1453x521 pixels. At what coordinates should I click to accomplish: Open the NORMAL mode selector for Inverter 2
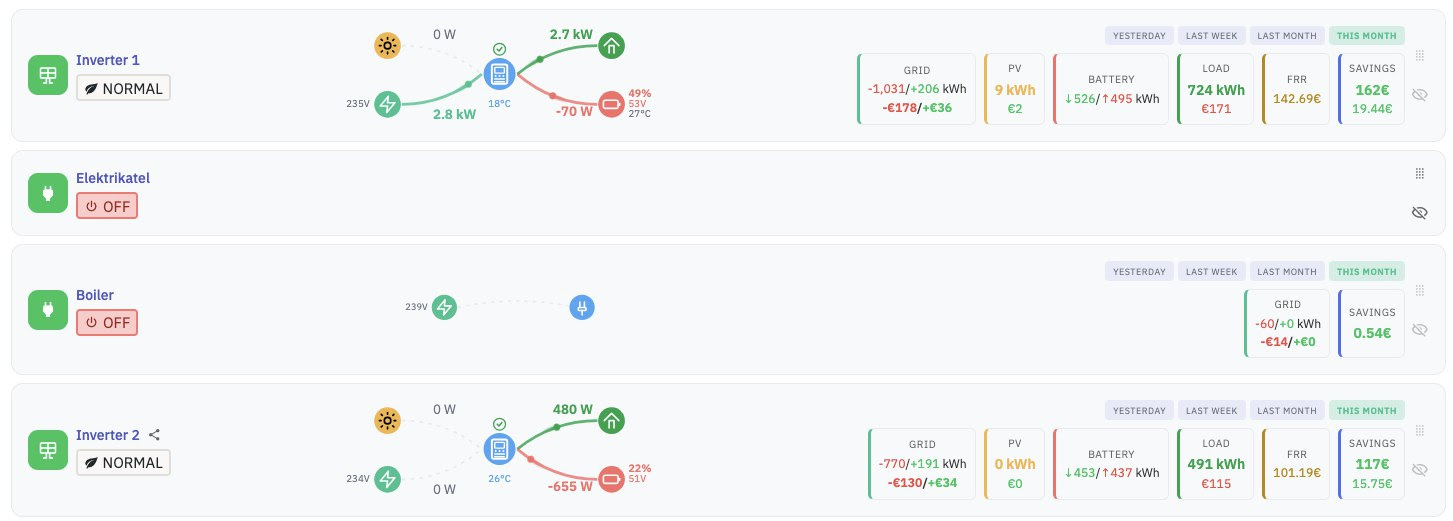pos(124,463)
